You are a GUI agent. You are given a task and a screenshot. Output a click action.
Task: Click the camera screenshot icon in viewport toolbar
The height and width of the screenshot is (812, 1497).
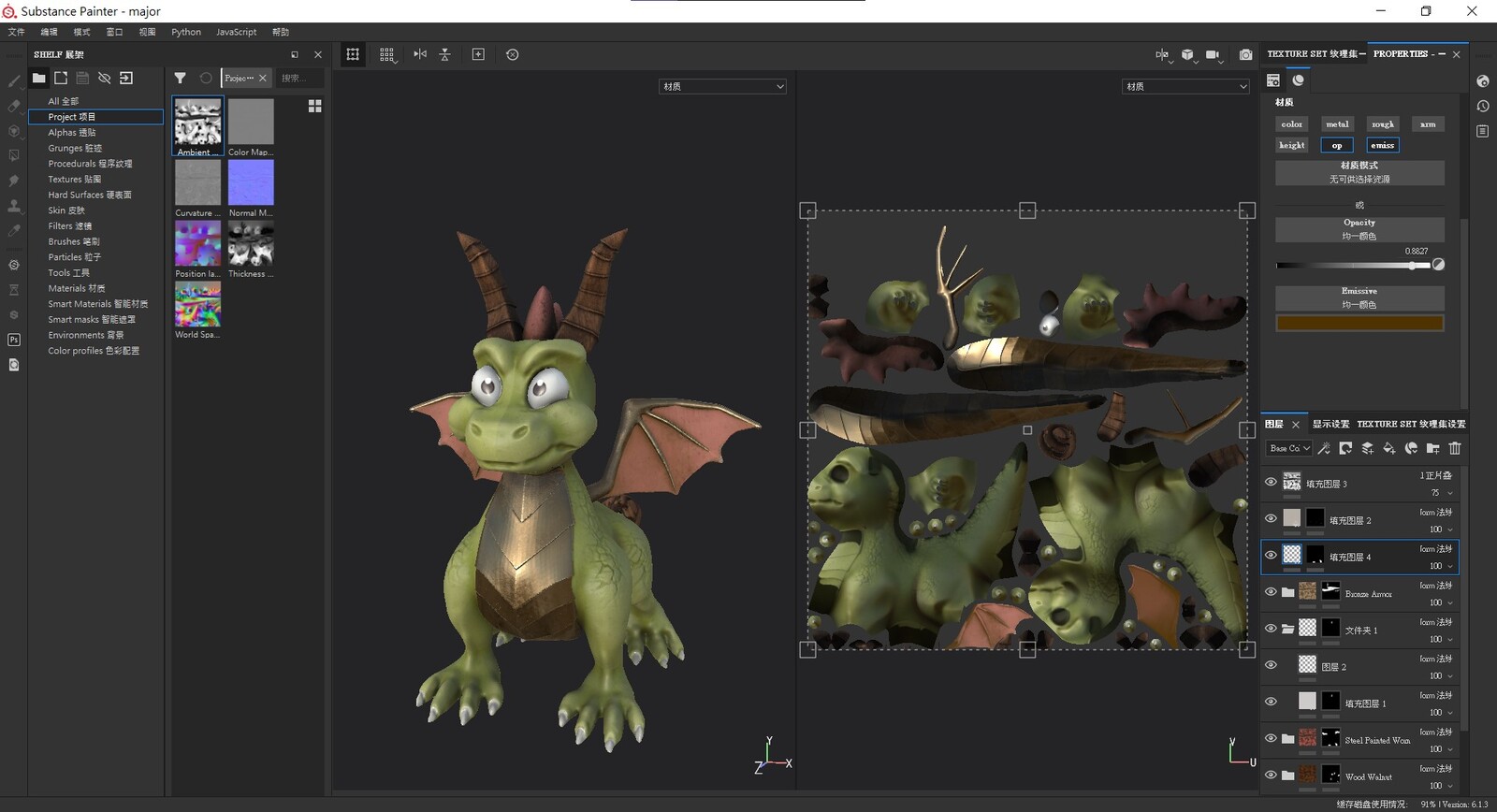1245,55
